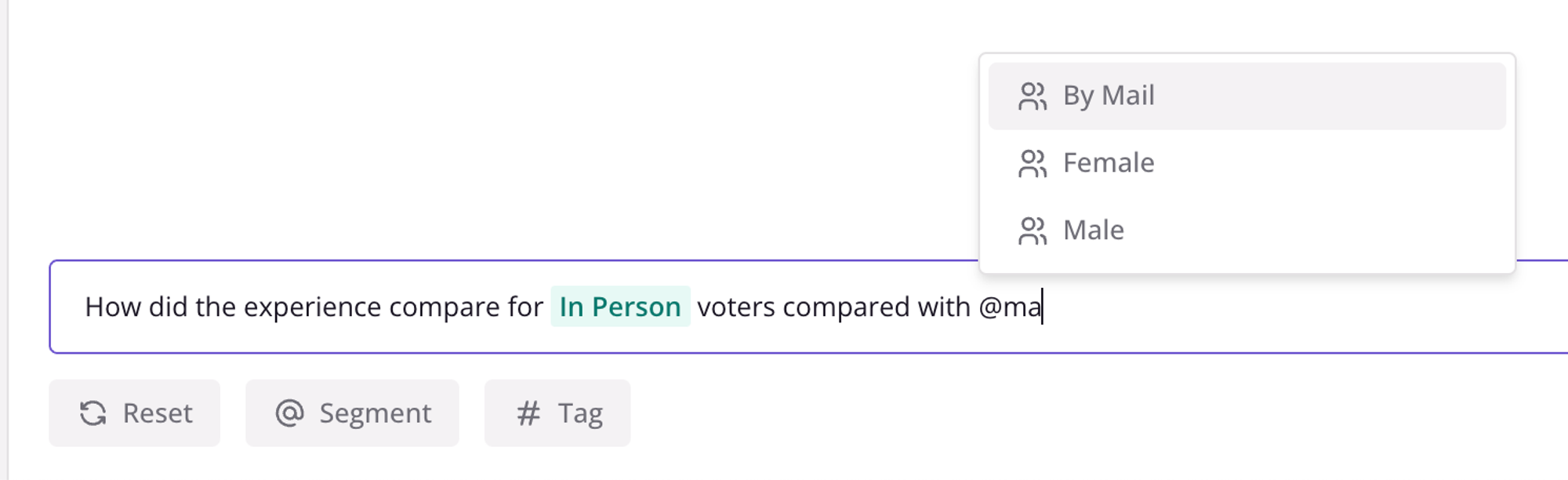
Task: Click the people icon beside Male
Action: click(x=1032, y=231)
